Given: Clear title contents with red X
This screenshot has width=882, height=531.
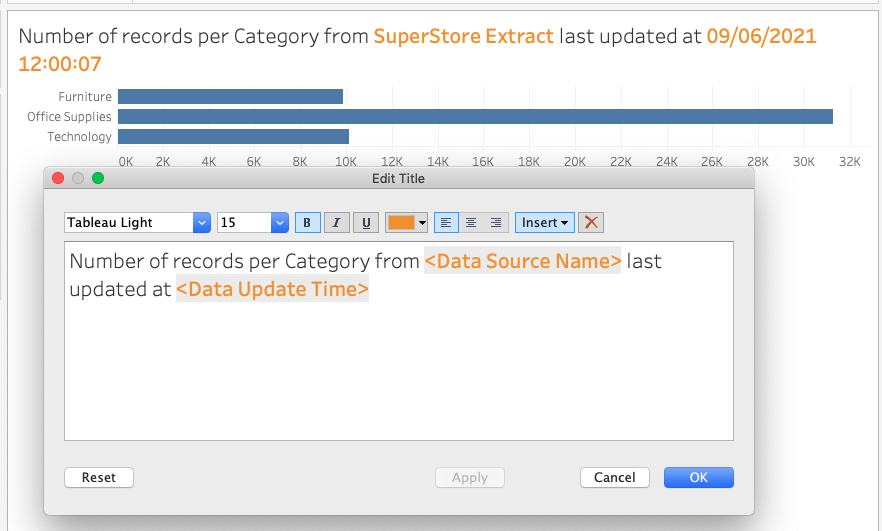Looking at the screenshot, I should click(x=591, y=223).
